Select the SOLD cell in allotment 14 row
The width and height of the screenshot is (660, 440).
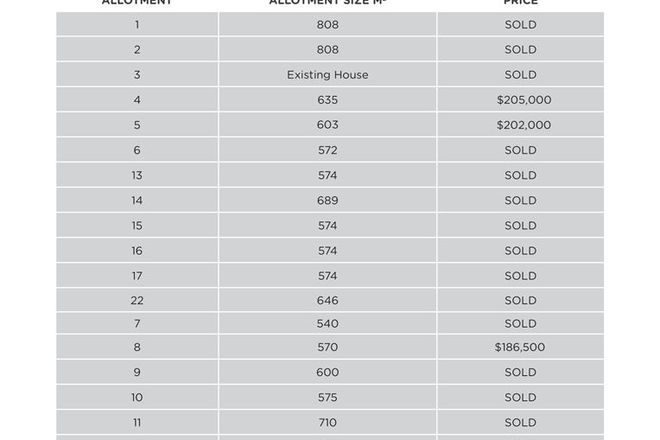point(520,201)
